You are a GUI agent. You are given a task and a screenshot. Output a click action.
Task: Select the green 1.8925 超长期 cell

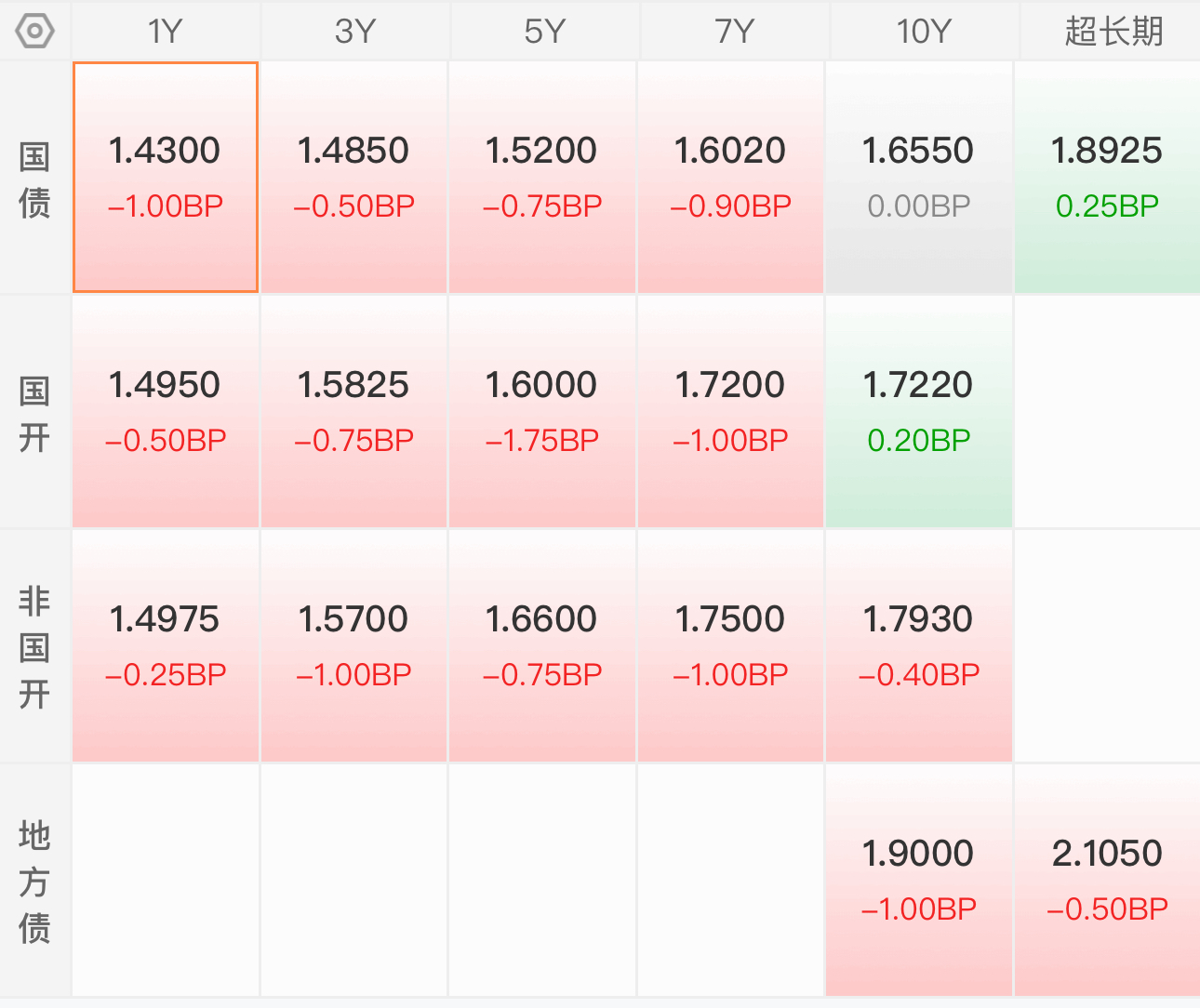[x=1107, y=178]
